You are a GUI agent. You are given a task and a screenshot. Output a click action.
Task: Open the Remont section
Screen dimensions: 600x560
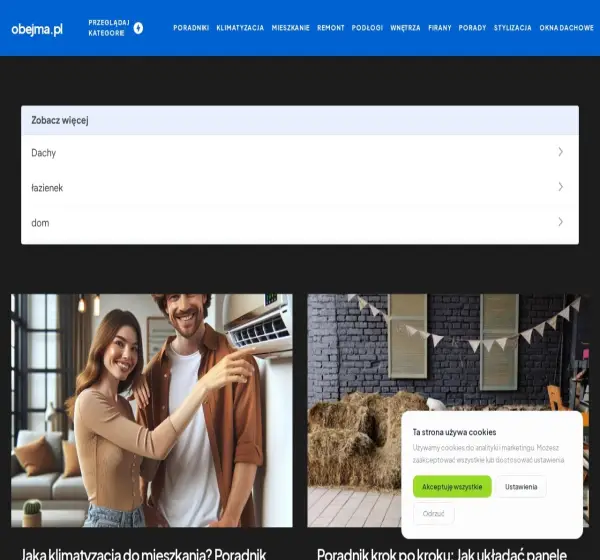click(x=331, y=28)
